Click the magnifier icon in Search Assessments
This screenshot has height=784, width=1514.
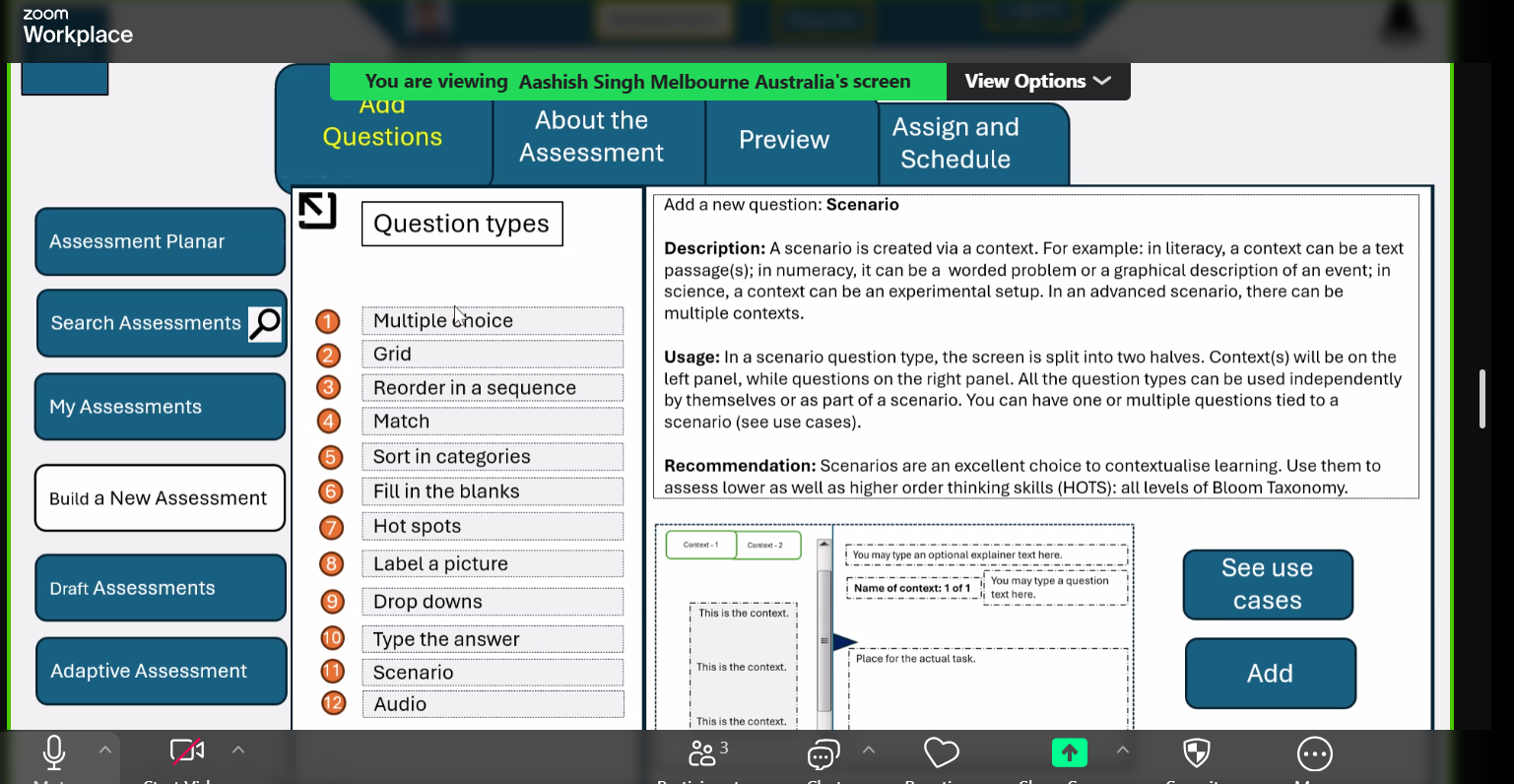(x=265, y=323)
